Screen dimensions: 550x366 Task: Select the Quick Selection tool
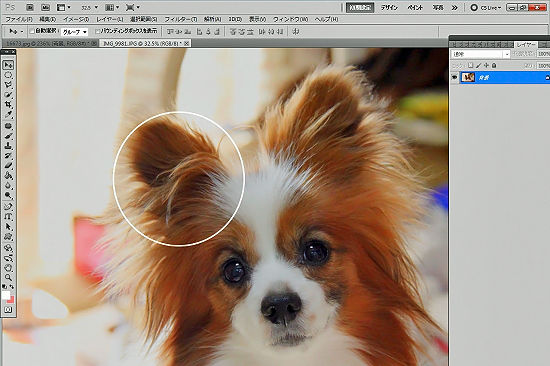pos(8,95)
